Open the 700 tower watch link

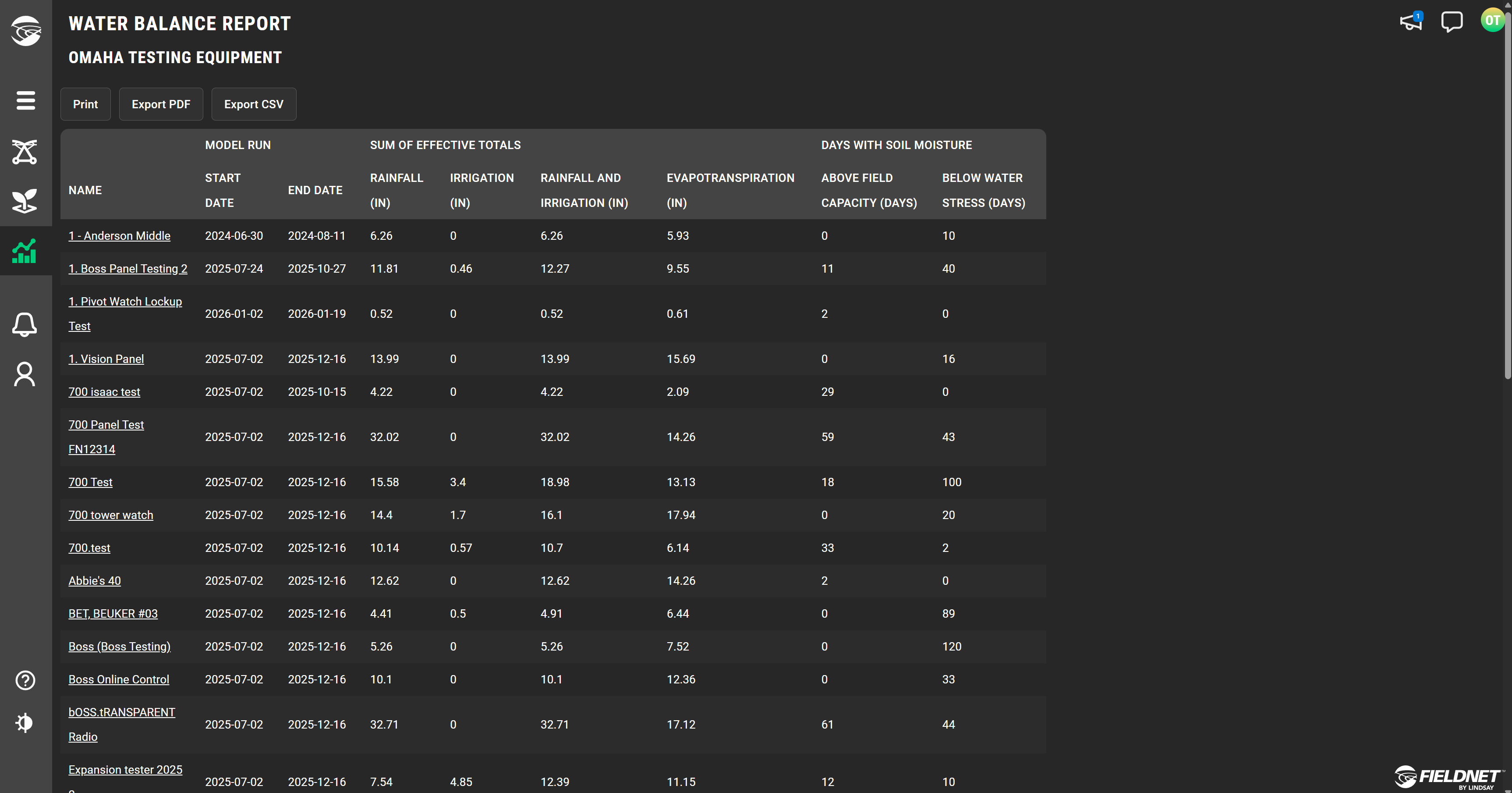(x=110, y=515)
